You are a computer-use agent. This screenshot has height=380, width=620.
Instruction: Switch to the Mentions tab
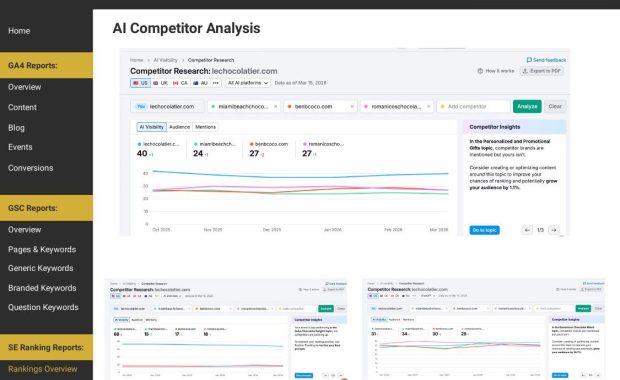[x=206, y=127]
